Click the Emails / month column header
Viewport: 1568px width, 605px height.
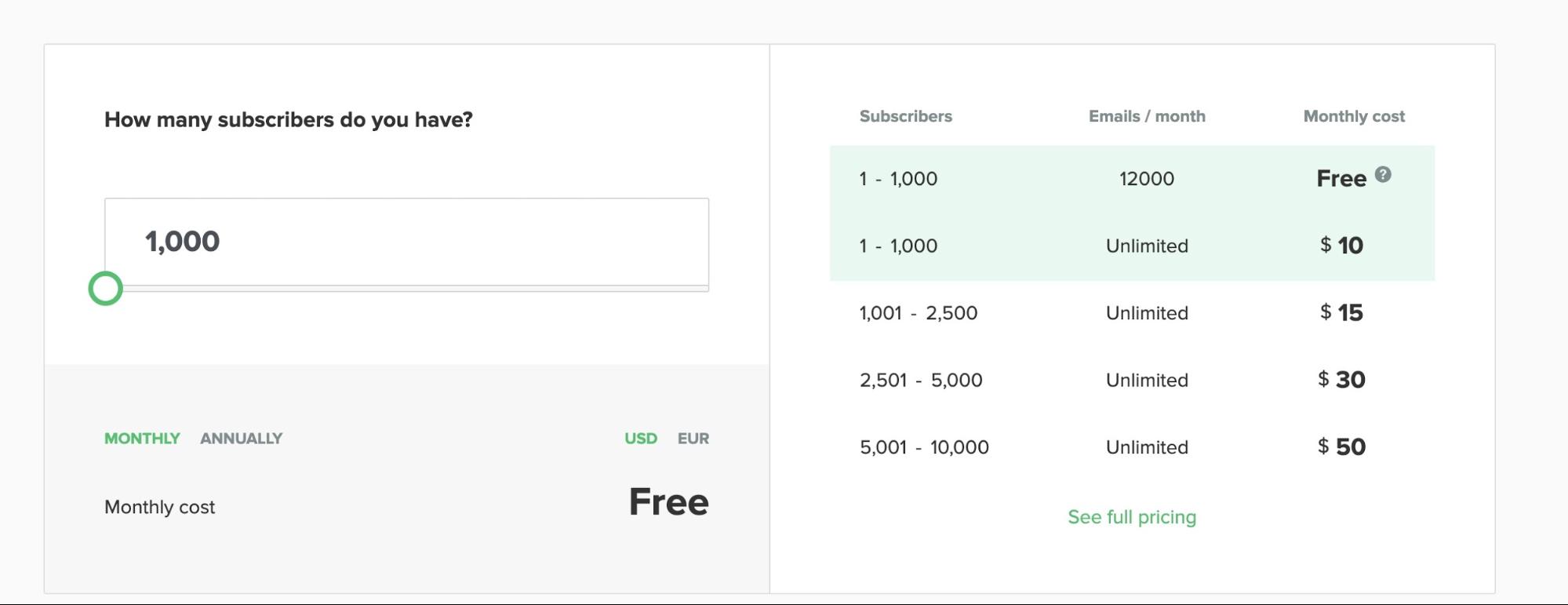point(1146,116)
